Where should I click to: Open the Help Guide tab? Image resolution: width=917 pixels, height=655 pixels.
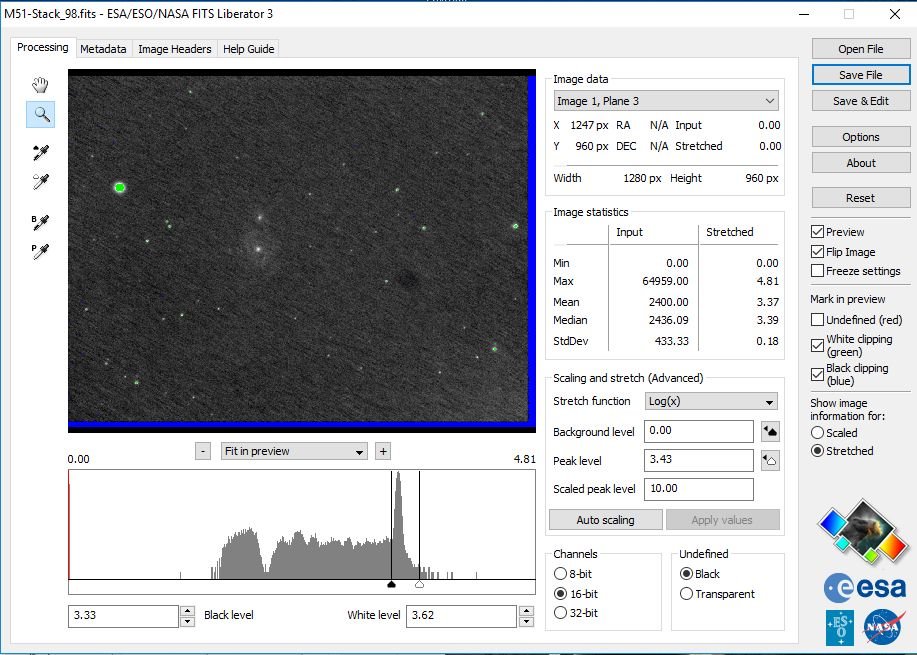pyautogui.click(x=248, y=49)
